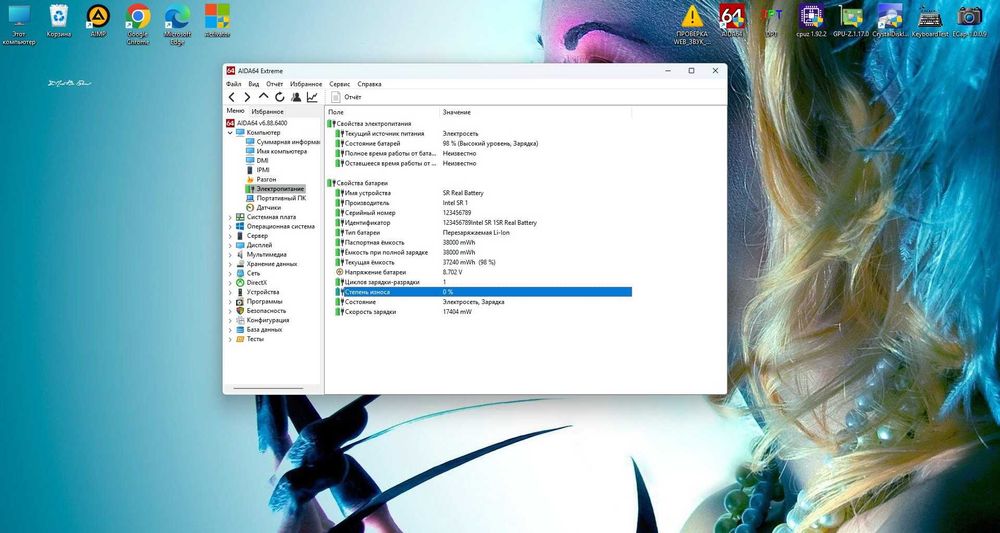Image resolution: width=1000 pixels, height=533 pixels.
Task: Switch to the Меню tab
Action: [235, 111]
